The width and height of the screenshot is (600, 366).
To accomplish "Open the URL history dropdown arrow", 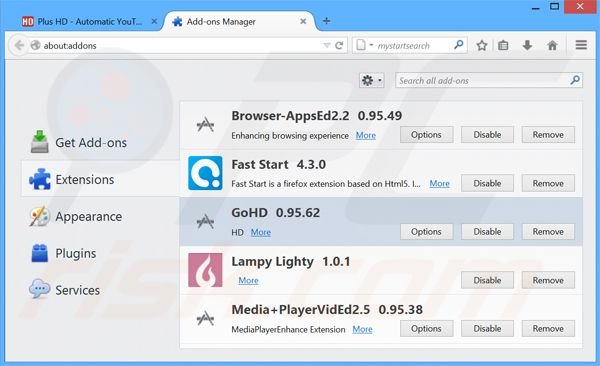I will pos(326,46).
